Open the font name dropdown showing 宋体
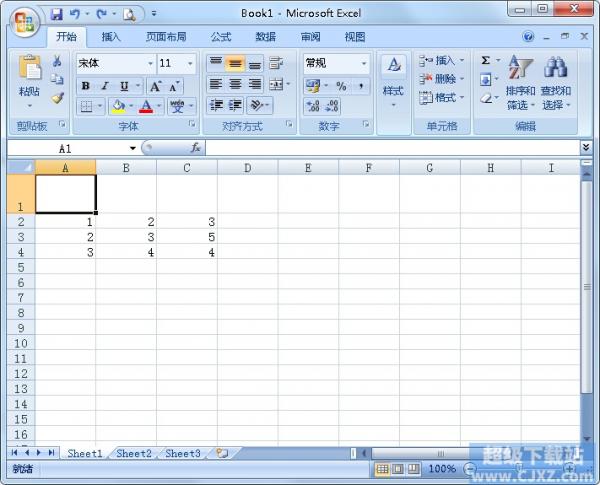The height and width of the screenshot is (485, 600). pyautogui.click(x=150, y=63)
